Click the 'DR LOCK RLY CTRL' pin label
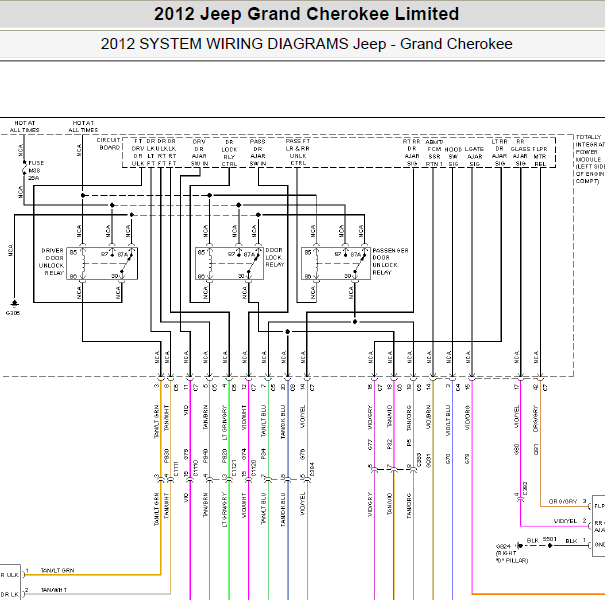Viewport: 605px width, 600px height. pos(229,153)
